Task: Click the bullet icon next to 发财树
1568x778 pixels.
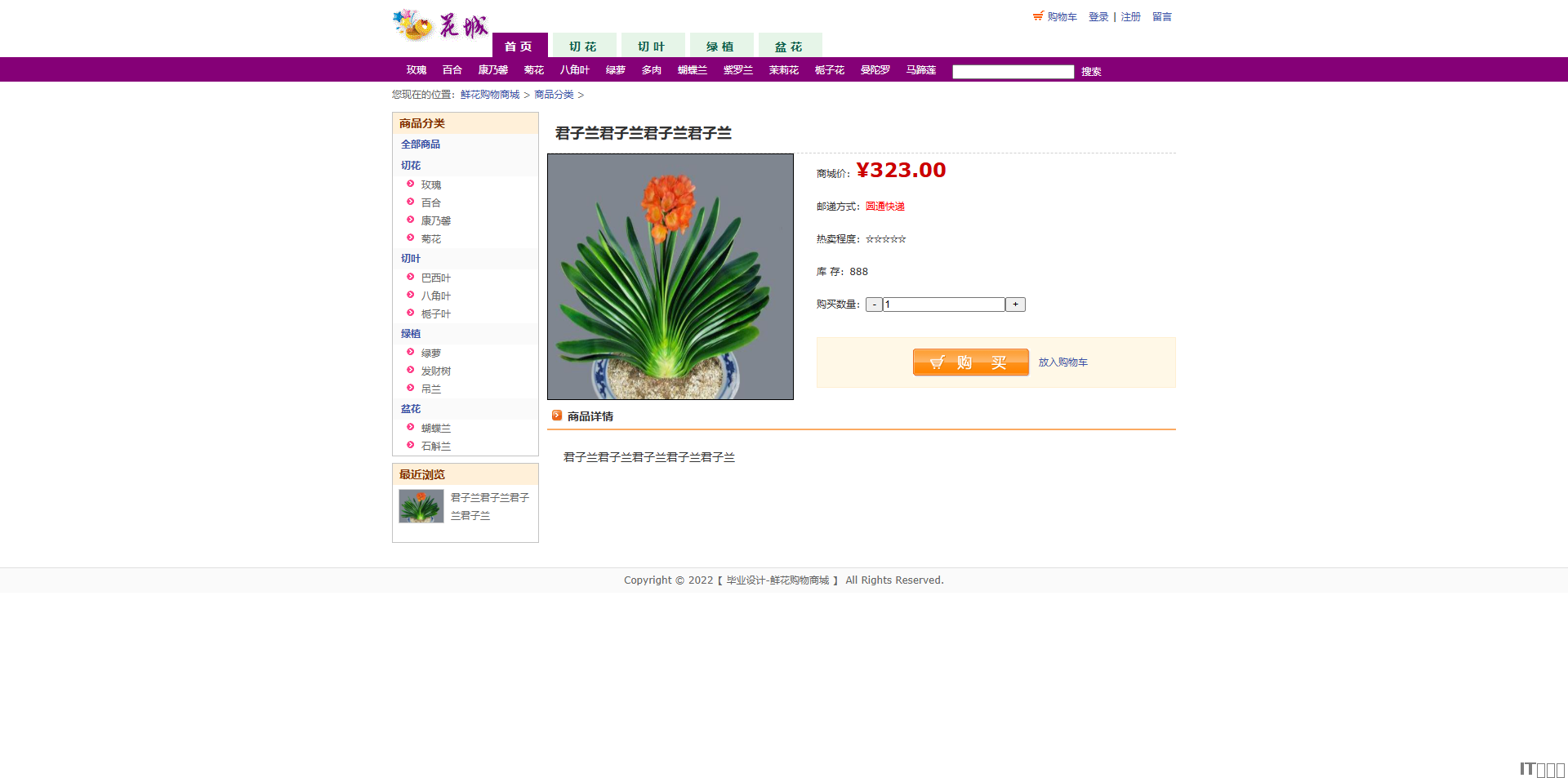Action: coord(411,371)
